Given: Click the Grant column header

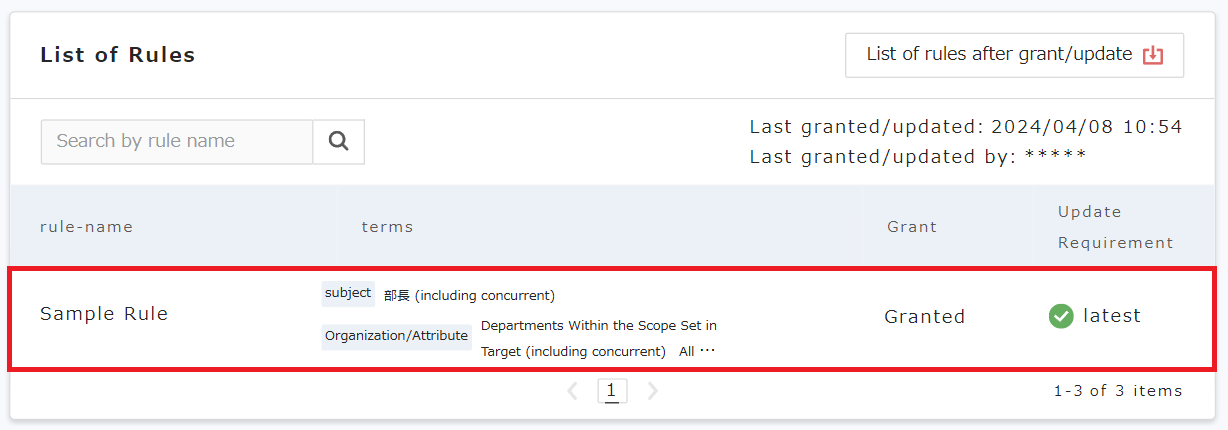Looking at the screenshot, I should pyautogui.click(x=912, y=227).
